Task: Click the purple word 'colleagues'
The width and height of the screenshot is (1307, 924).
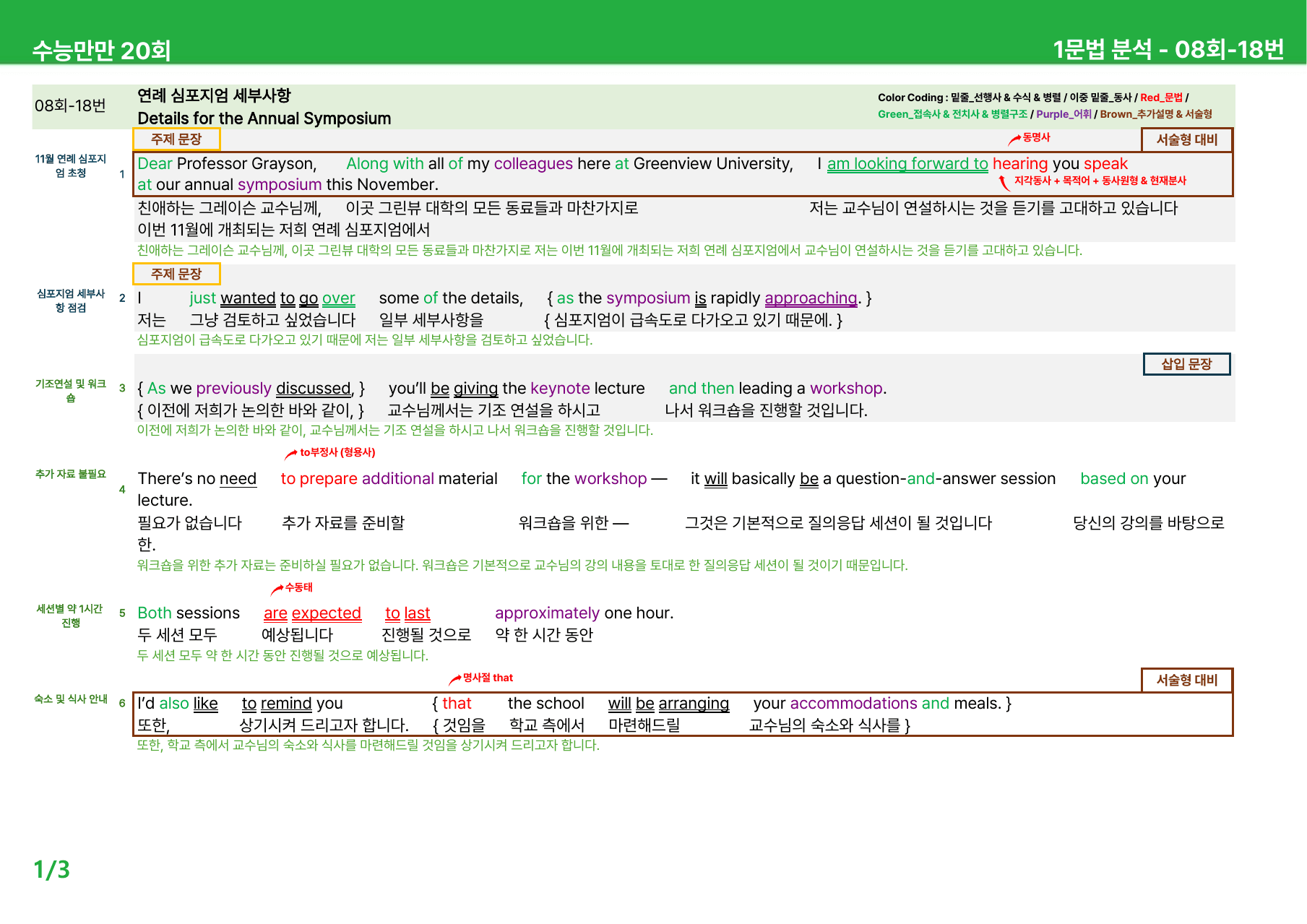Action: [533, 164]
